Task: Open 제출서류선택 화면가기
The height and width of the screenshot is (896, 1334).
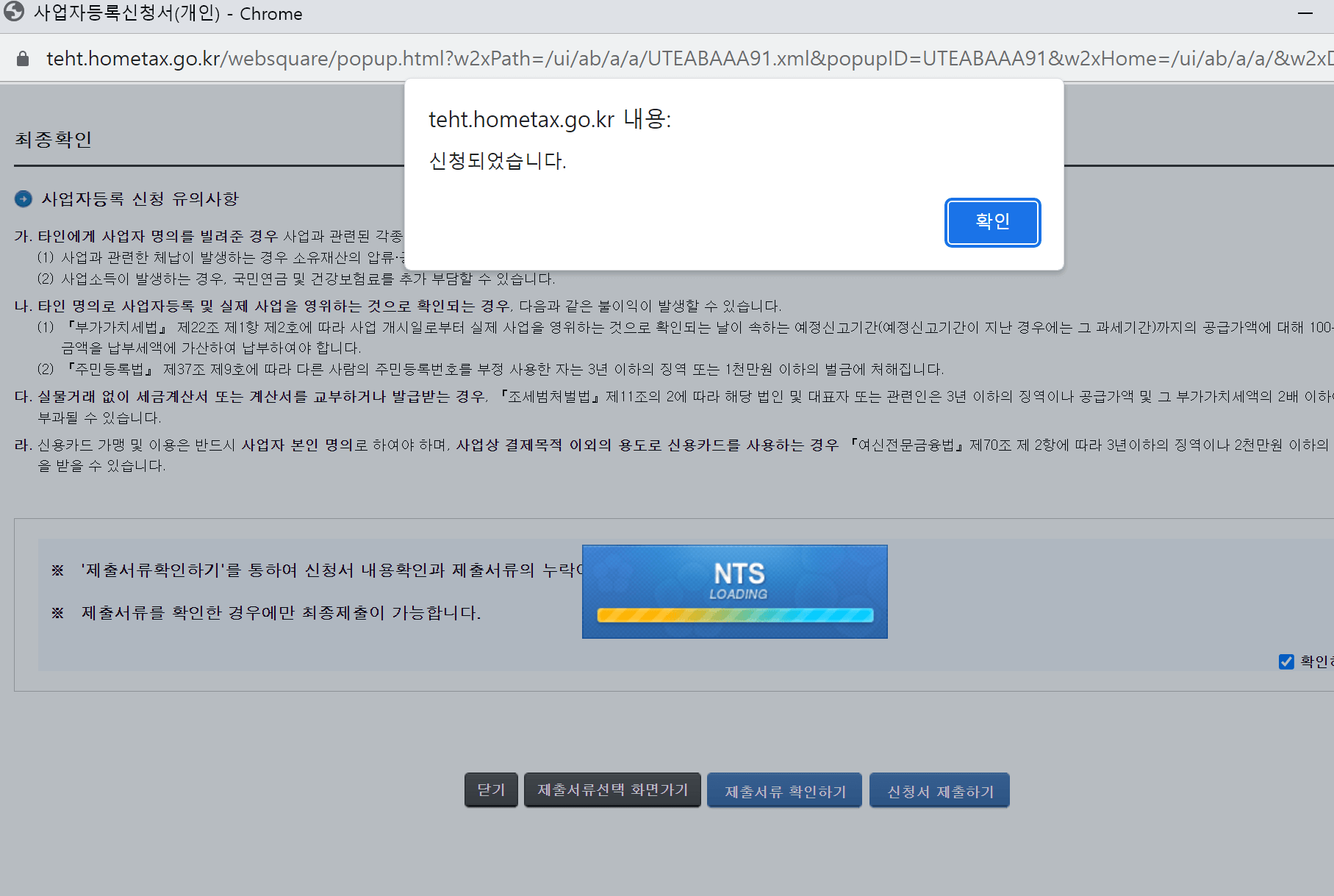Action: [x=612, y=789]
